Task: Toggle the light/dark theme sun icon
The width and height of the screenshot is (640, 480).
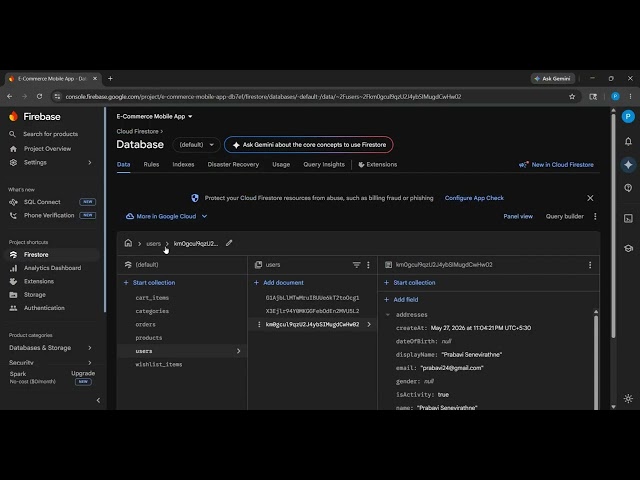Action: pyautogui.click(x=628, y=398)
